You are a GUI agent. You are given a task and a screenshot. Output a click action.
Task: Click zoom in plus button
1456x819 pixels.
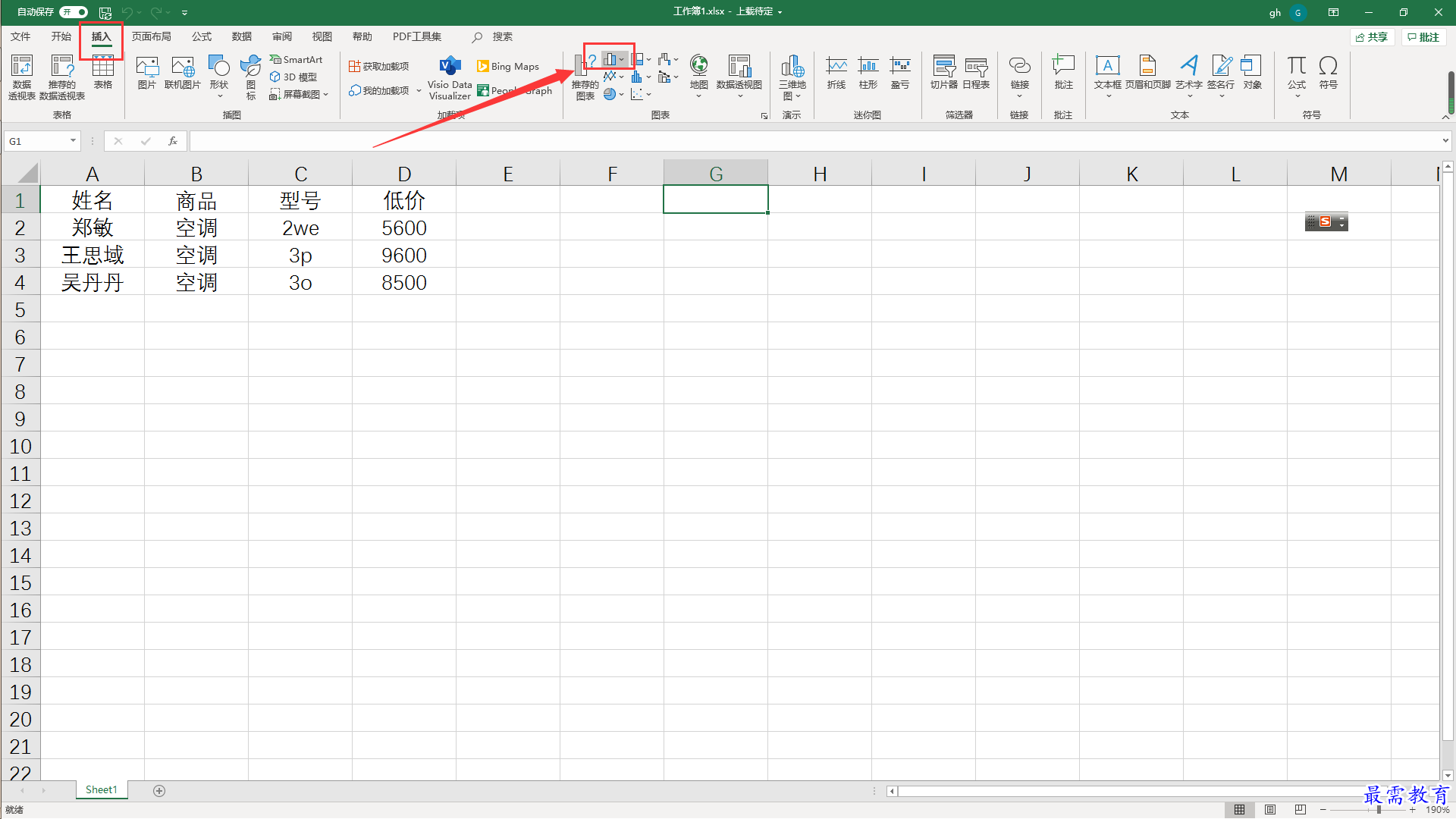click(1413, 810)
